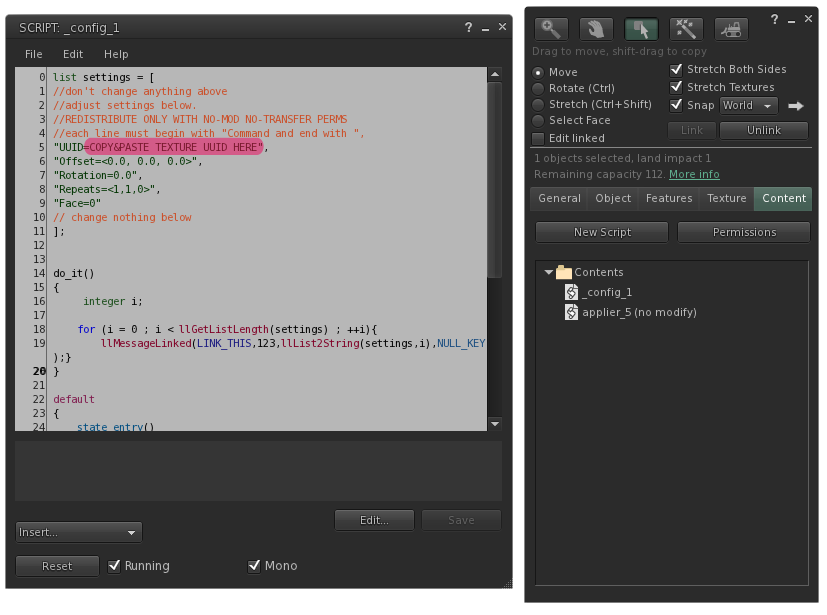Select the Move hand tool
This screenshot has height=615, width=827.
click(x=596, y=30)
